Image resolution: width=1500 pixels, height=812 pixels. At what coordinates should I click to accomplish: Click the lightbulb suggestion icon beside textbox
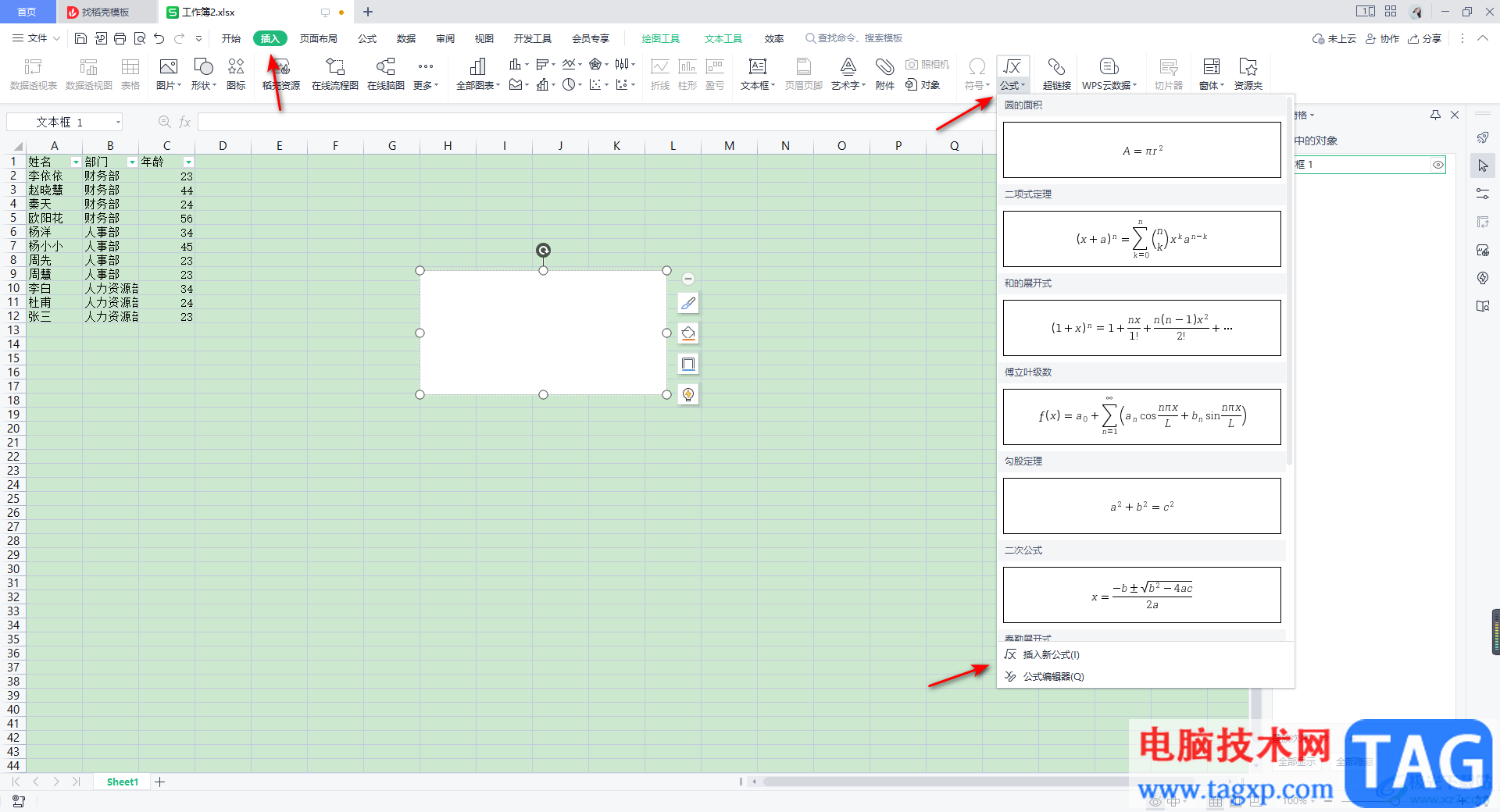pyautogui.click(x=688, y=394)
